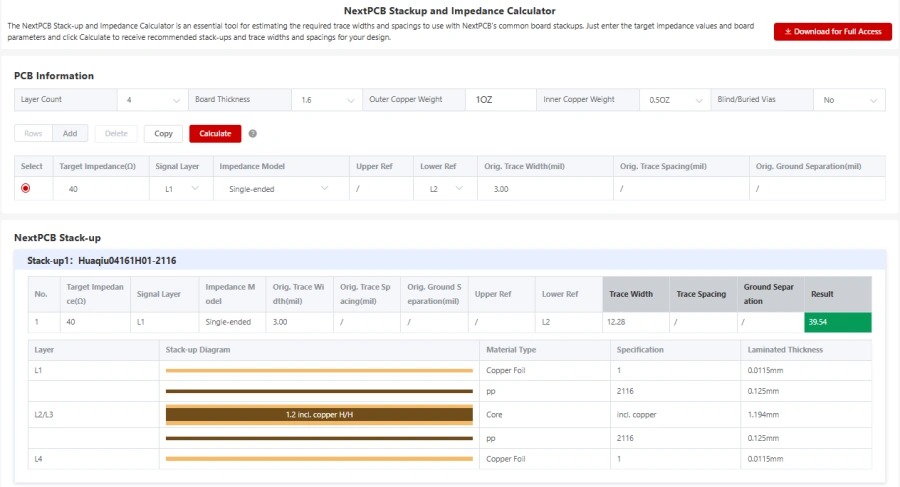Viewport: 900px width, 487px height.
Task: Open the Inner Copper Weight dropdown
Action: (x=675, y=100)
